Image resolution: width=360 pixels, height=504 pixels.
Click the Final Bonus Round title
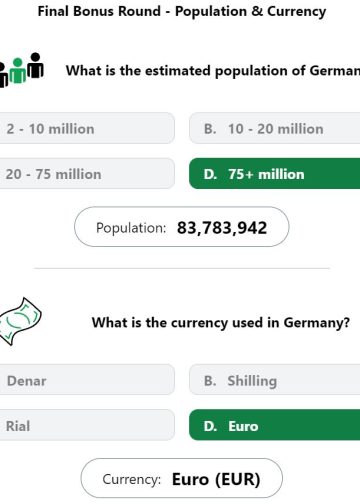tap(182, 11)
